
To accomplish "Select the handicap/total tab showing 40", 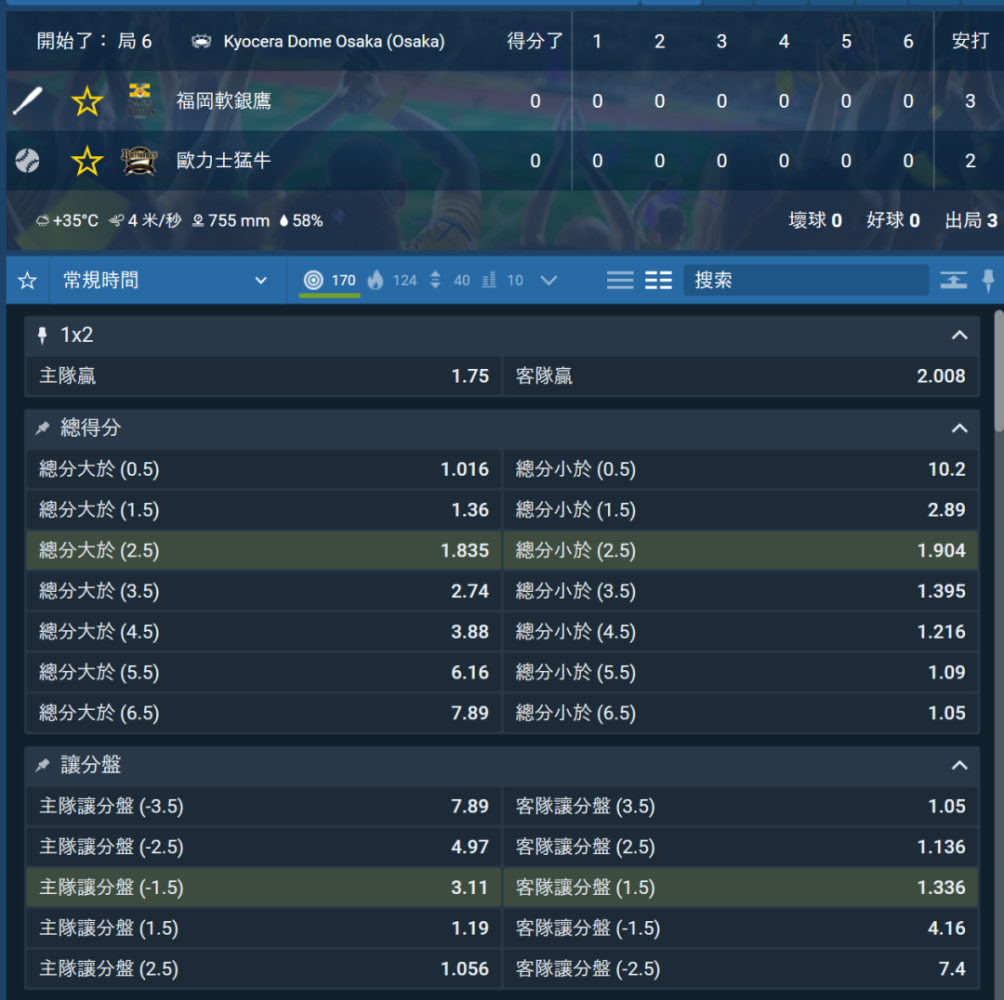I will click(x=449, y=280).
